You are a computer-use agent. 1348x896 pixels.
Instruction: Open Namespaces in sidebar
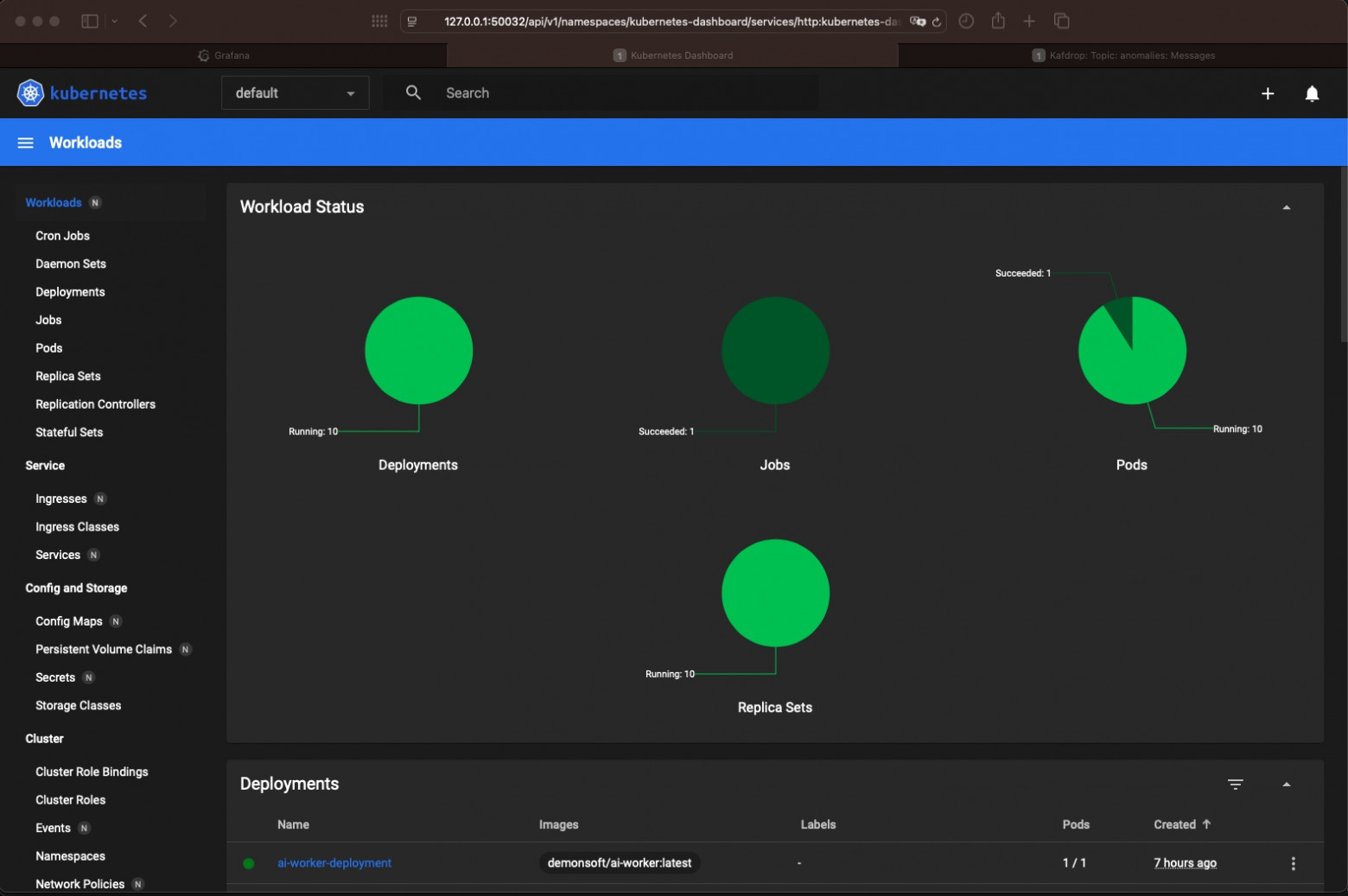(x=70, y=856)
